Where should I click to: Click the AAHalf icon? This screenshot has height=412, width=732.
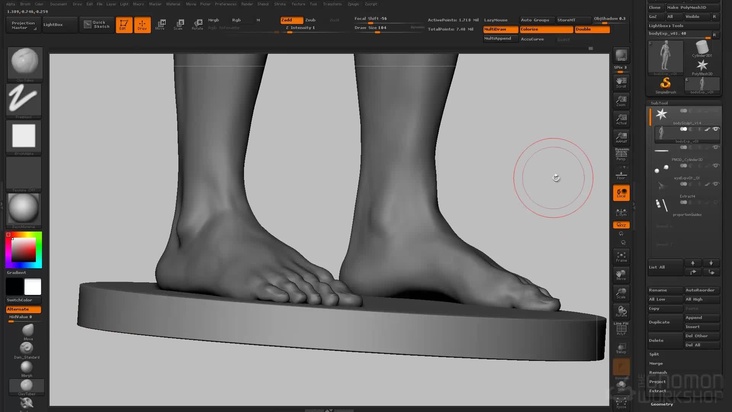(621, 137)
